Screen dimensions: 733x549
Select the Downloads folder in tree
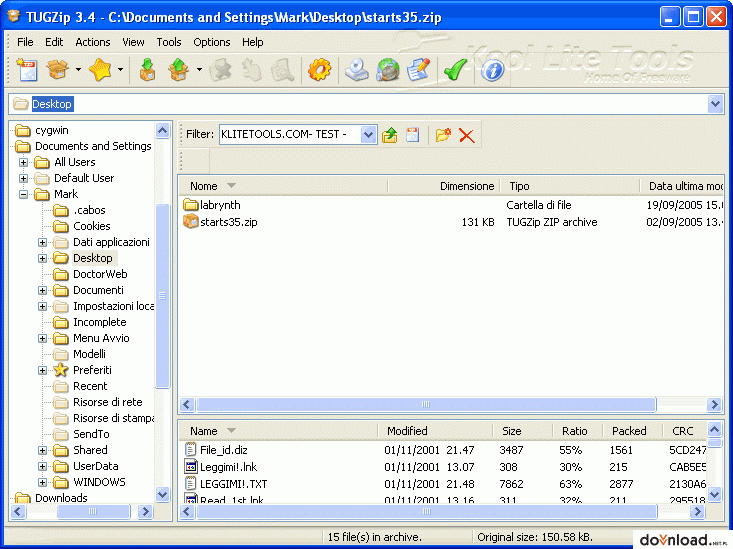[x=61, y=498]
